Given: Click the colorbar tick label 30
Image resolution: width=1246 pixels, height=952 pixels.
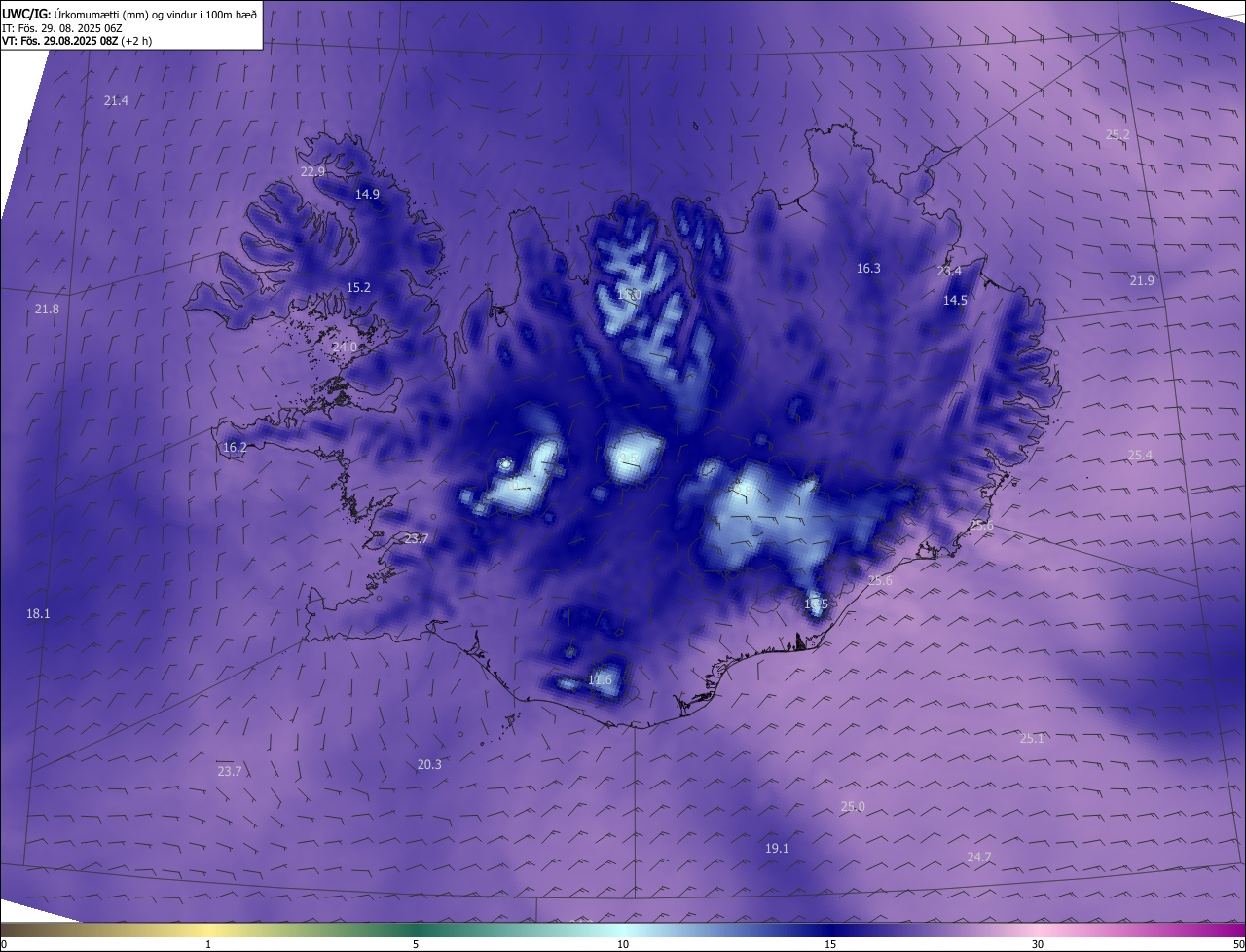Looking at the screenshot, I should coord(1038,944).
